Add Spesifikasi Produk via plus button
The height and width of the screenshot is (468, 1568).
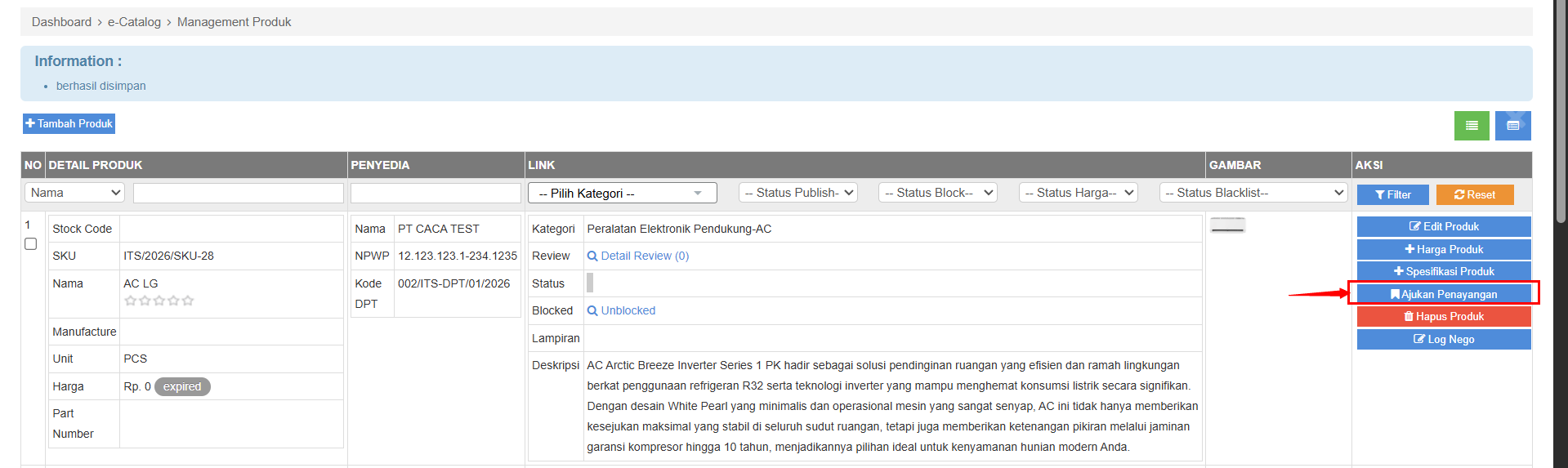click(1443, 271)
